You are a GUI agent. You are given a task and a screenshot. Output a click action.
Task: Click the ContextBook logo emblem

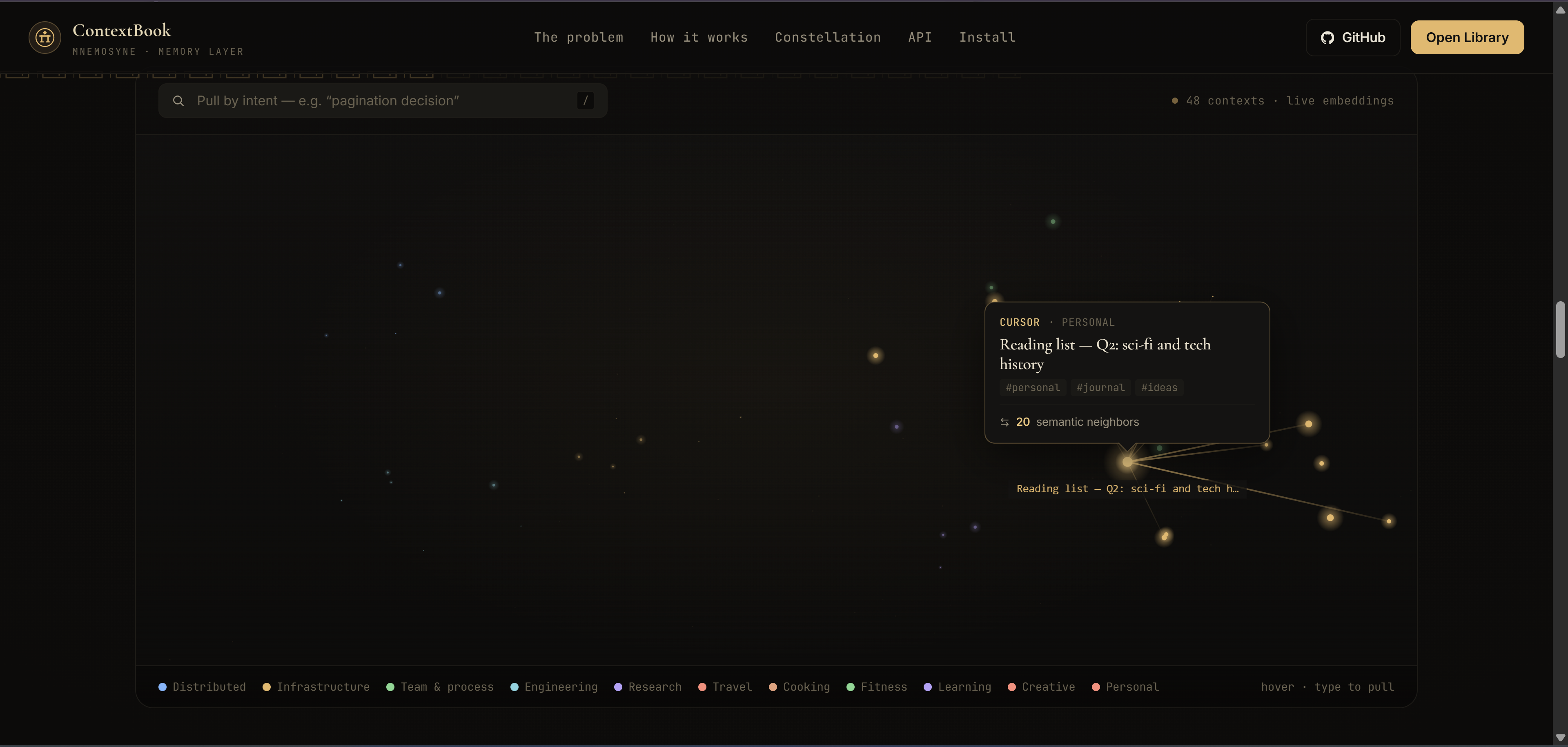(x=45, y=37)
